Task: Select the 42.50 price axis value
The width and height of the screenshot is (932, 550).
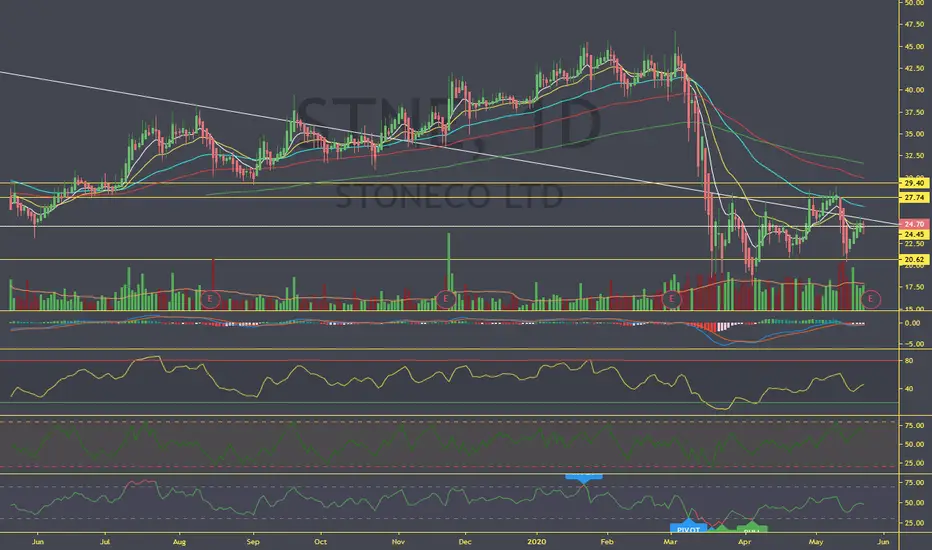Action: tap(914, 68)
